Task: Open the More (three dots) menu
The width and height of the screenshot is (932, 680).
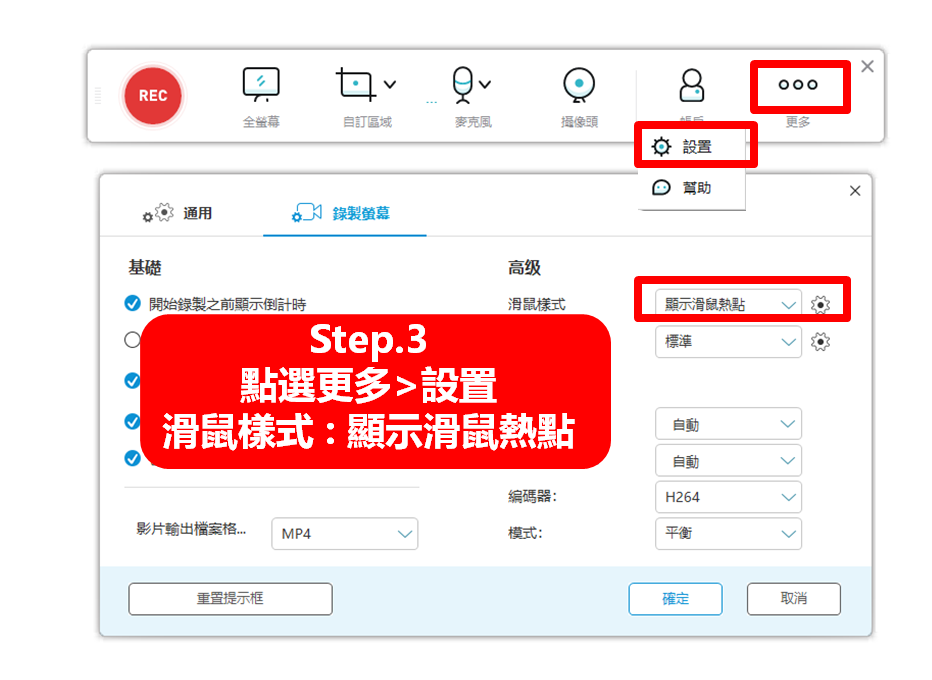Action: (x=798, y=85)
